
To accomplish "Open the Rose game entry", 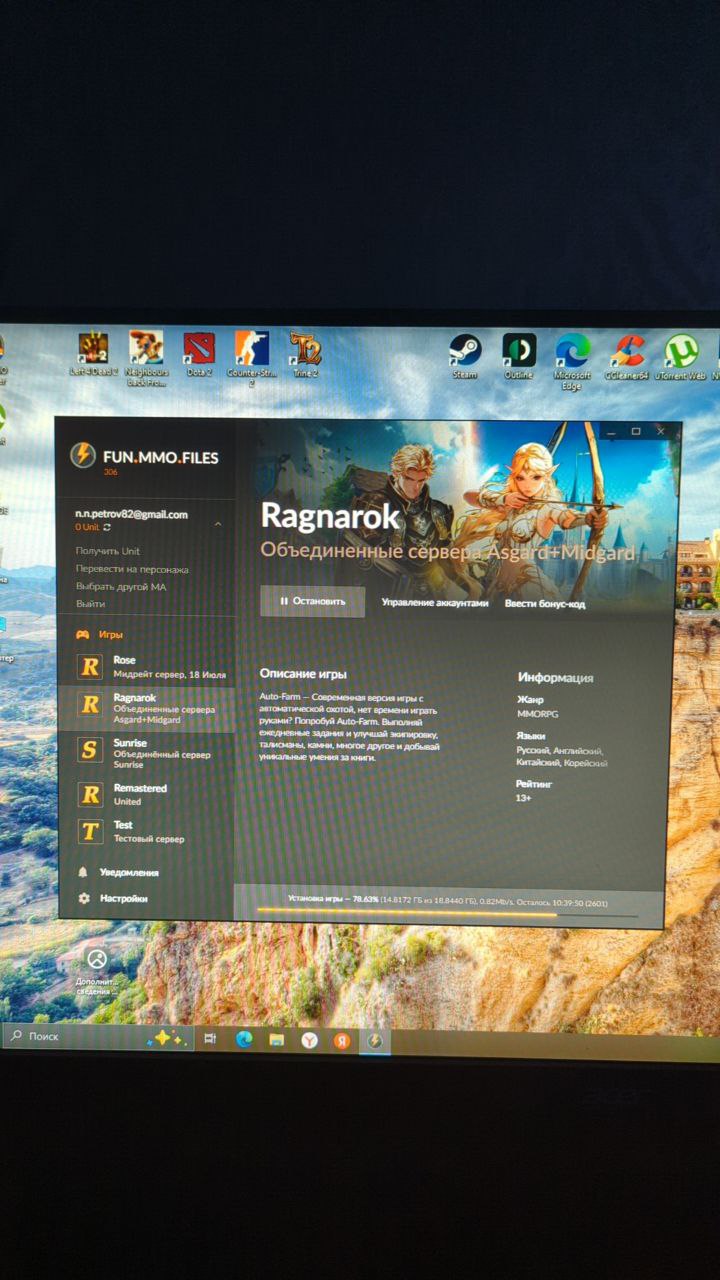I will pyautogui.click(x=124, y=661).
